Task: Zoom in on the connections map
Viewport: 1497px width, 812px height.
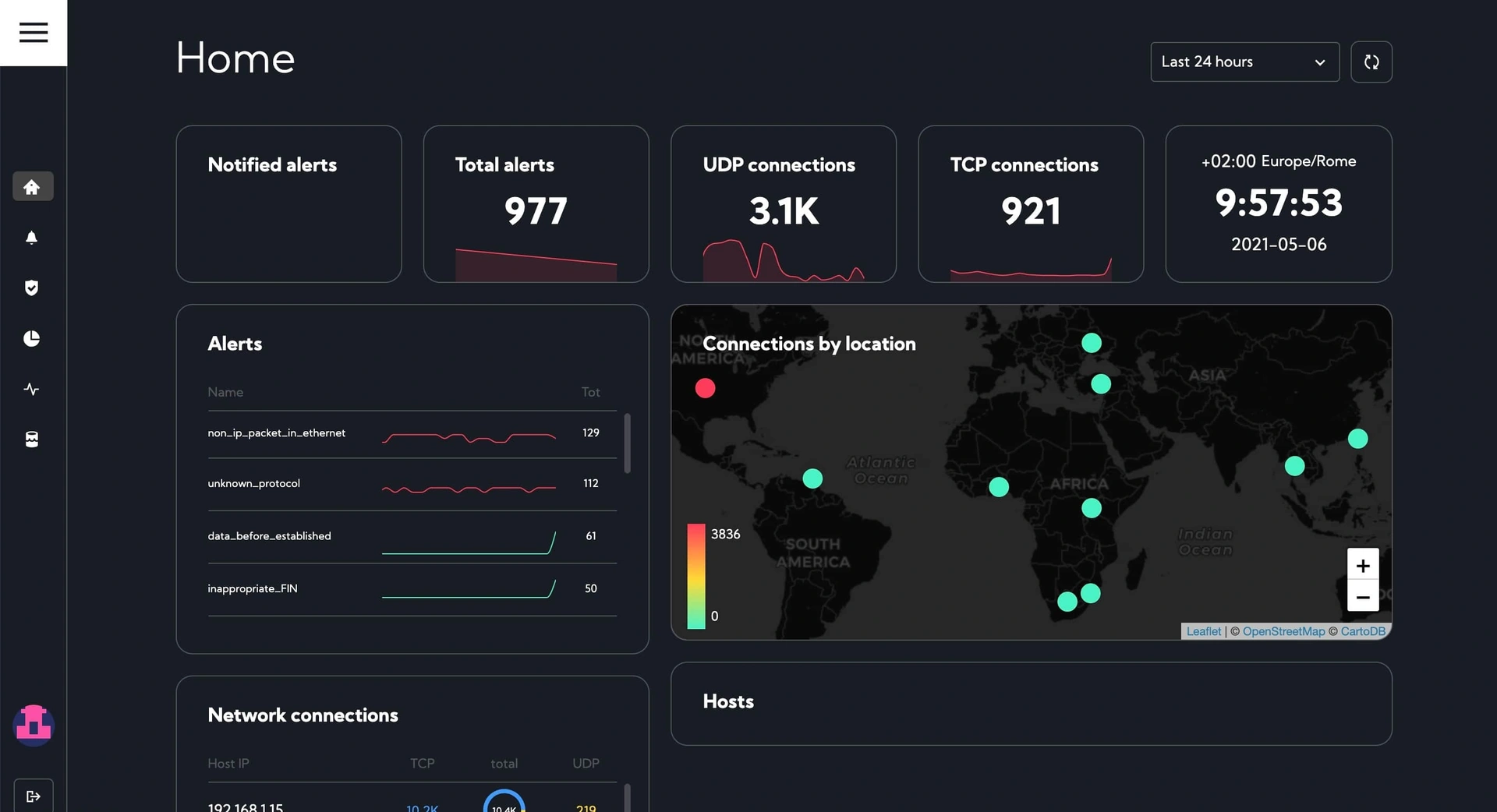Action: click(1363, 565)
